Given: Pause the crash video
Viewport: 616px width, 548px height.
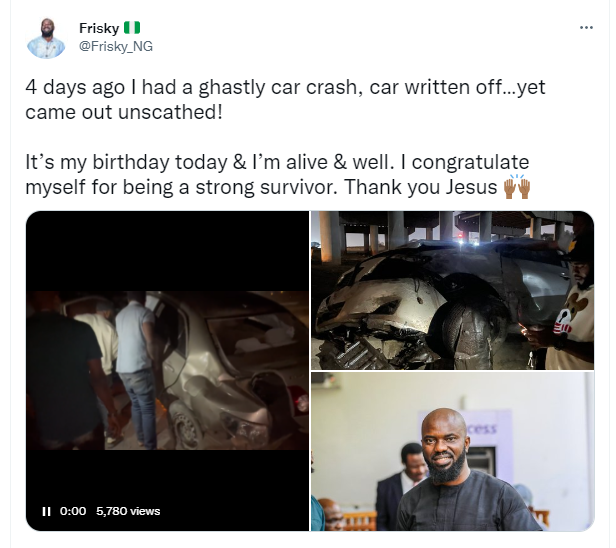Looking at the screenshot, I should pyautogui.click(x=46, y=511).
